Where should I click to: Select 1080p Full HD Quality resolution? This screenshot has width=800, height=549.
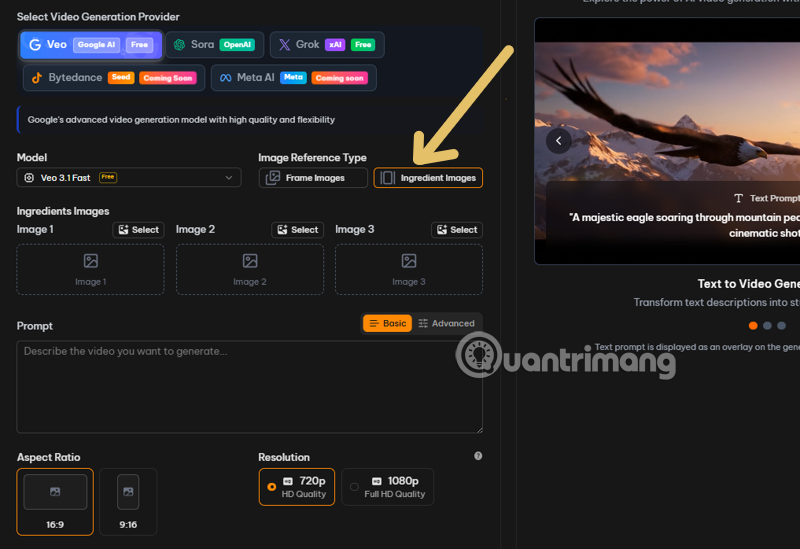point(388,487)
